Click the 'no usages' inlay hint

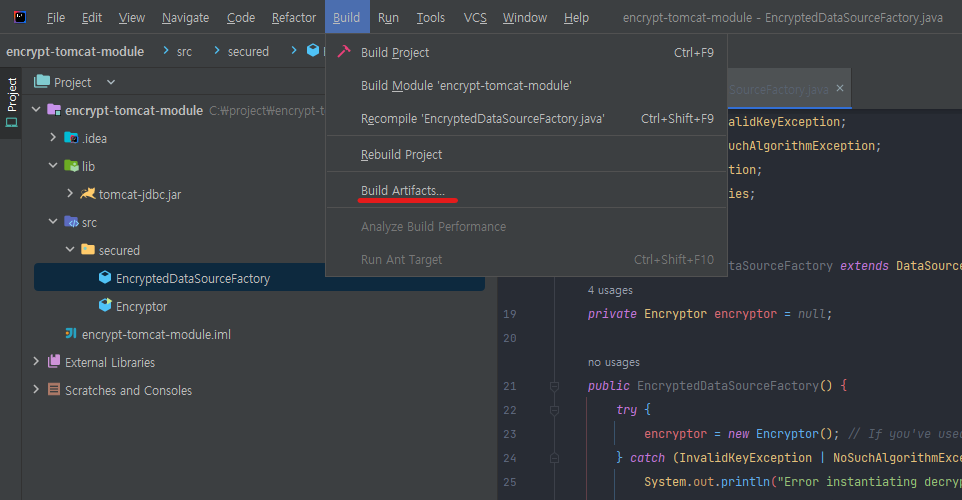click(614, 362)
